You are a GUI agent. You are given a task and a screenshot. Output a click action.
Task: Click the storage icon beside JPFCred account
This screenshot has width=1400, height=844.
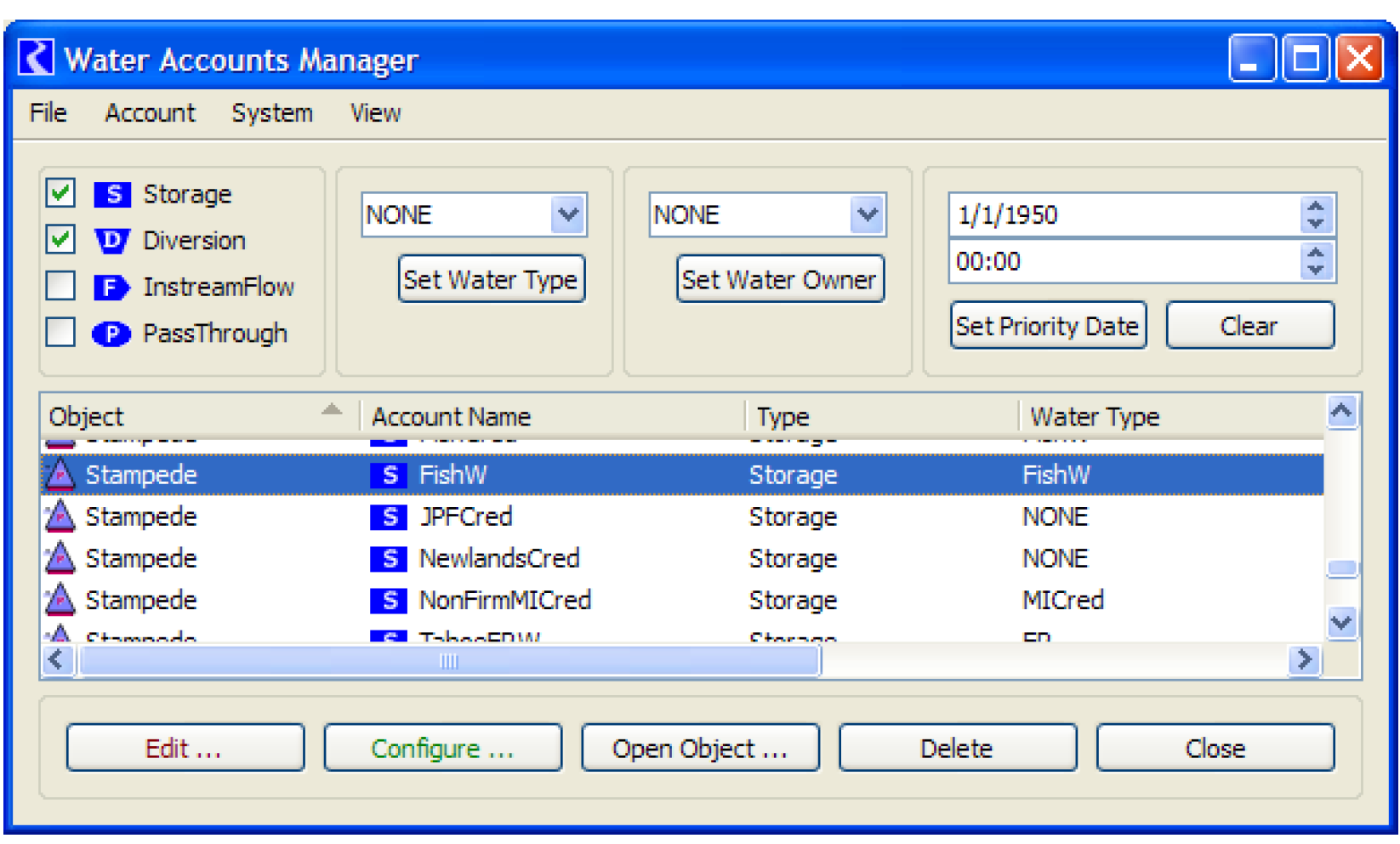389,516
